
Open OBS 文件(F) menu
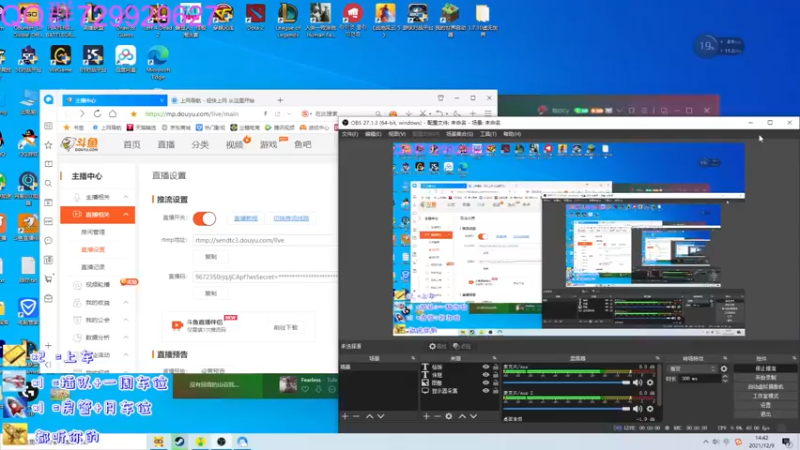[x=350, y=134]
